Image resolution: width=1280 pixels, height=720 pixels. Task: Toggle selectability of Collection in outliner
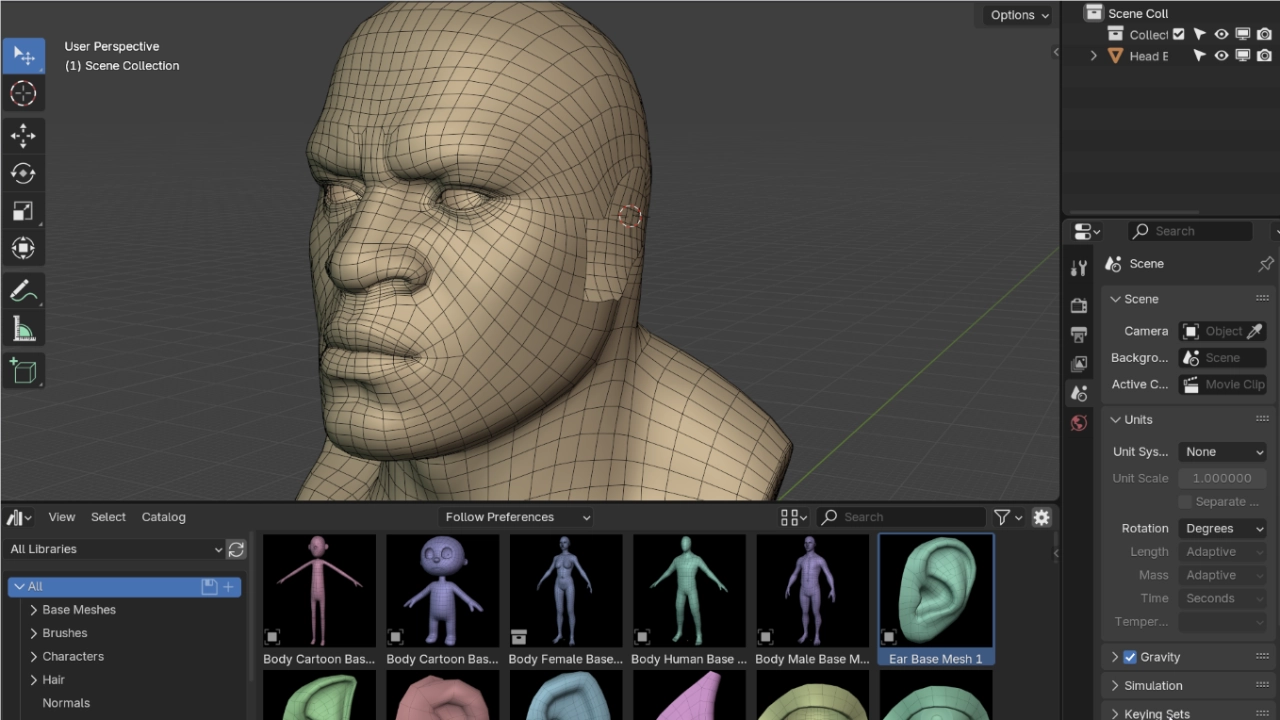coord(1200,34)
